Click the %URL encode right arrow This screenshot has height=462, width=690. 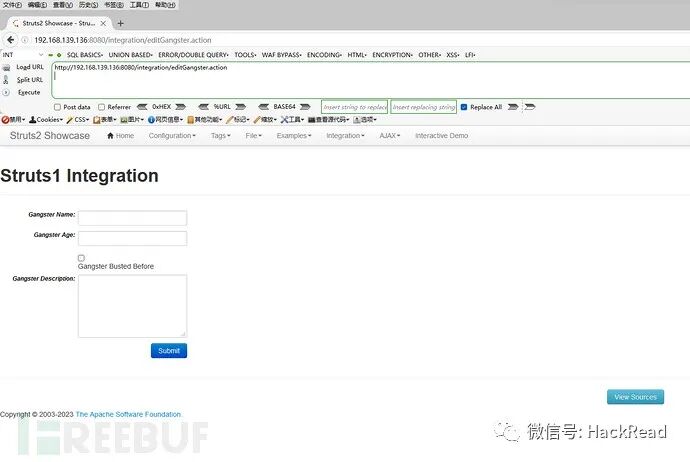coord(240,107)
